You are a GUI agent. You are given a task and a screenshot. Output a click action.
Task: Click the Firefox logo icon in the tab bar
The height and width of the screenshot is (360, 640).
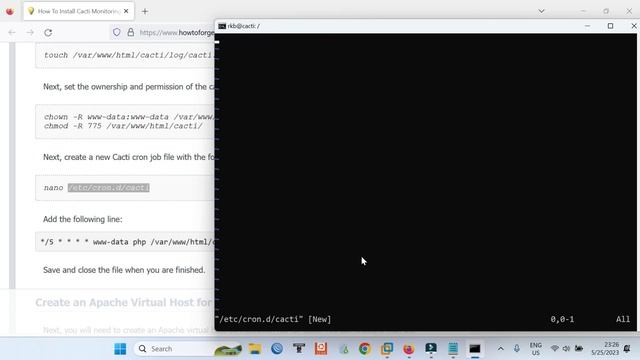click(x=10, y=11)
